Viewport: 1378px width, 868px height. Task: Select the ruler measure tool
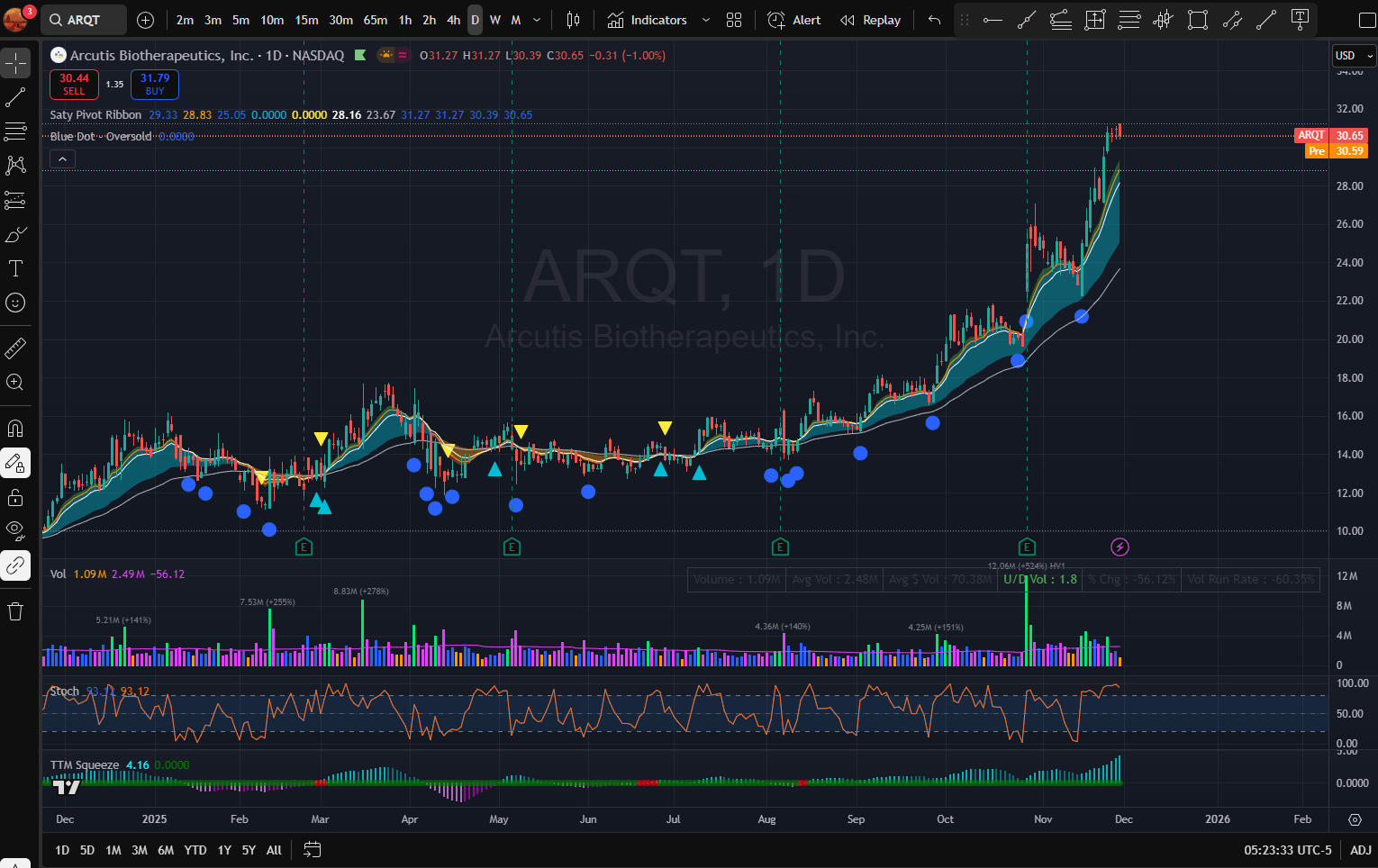tap(15, 348)
